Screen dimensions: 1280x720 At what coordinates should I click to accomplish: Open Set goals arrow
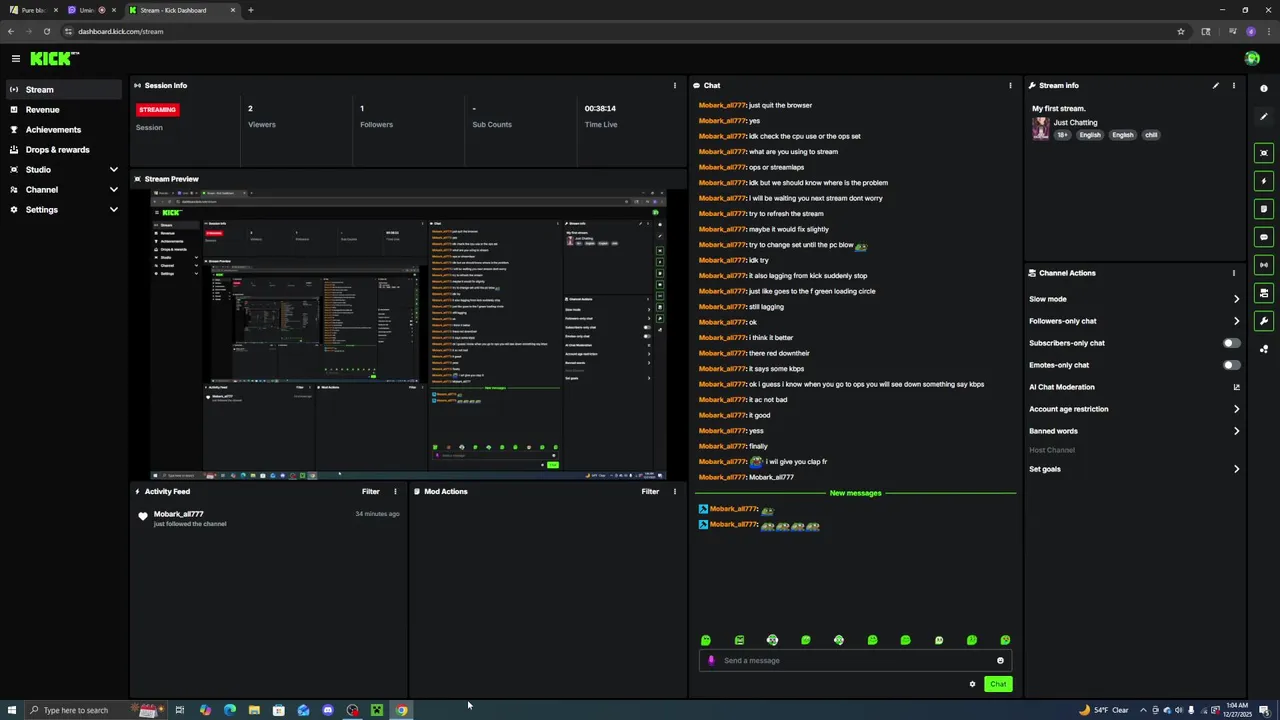coord(1236,469)
